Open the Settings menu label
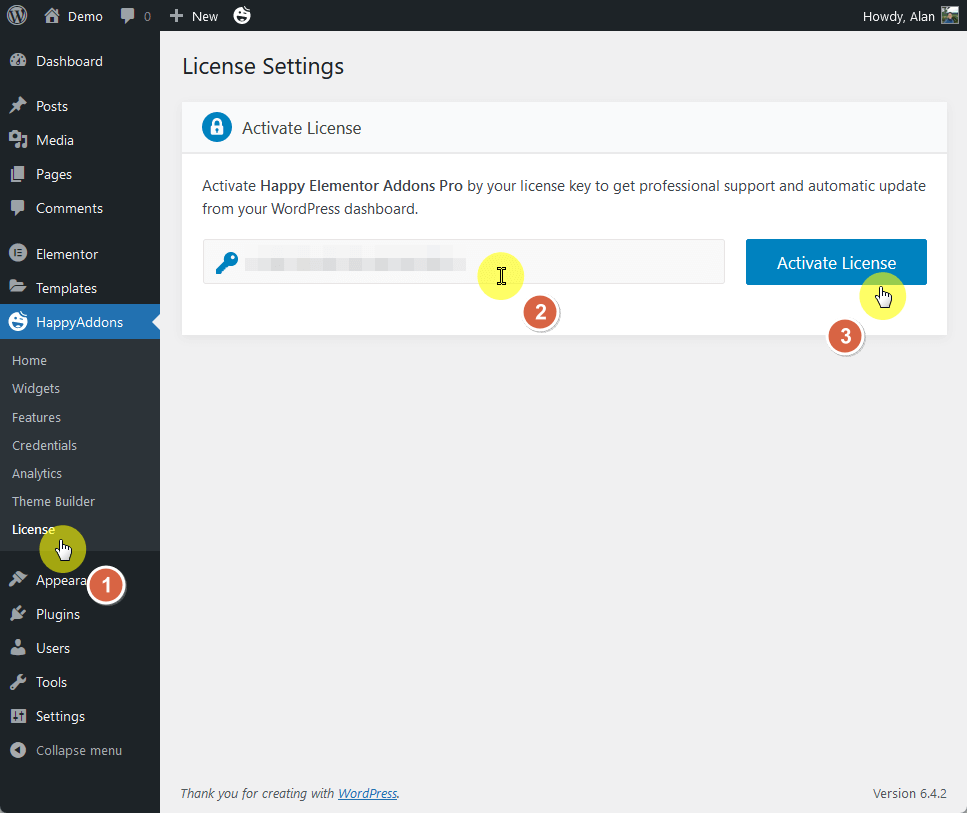The width and height of the screenshot is (967, 813). tap(60, 717)
